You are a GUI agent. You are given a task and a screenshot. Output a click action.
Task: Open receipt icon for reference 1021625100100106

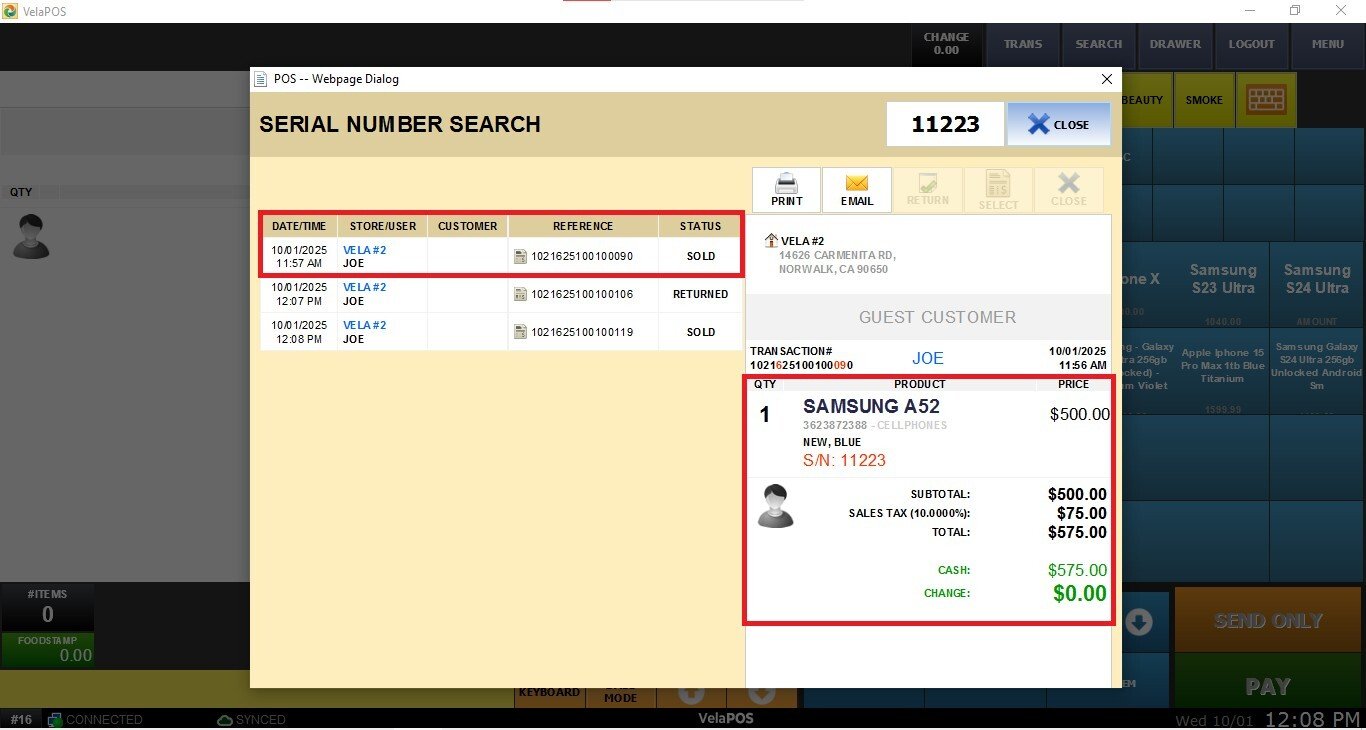click(x=520, y=294)
